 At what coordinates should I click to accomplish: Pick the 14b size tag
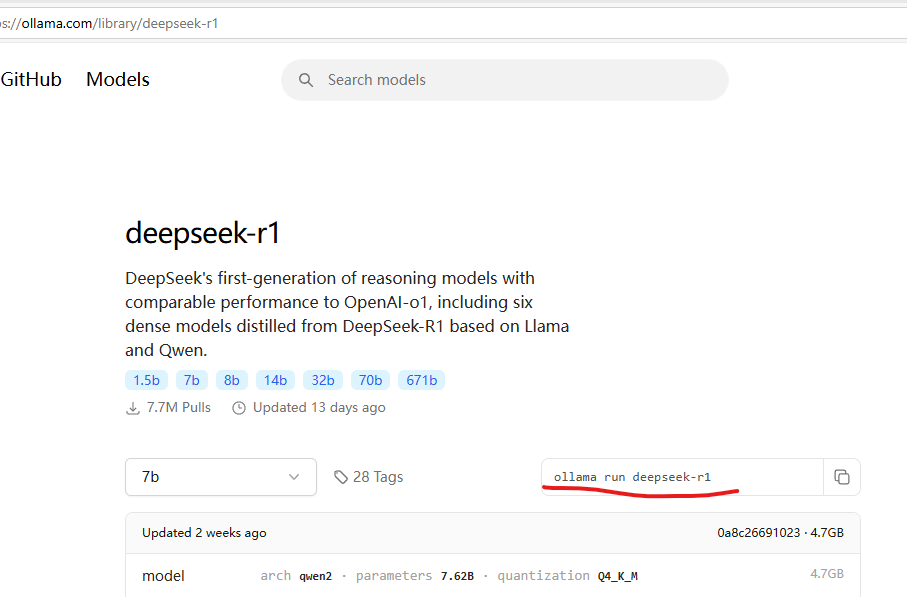tap(275, 380)
